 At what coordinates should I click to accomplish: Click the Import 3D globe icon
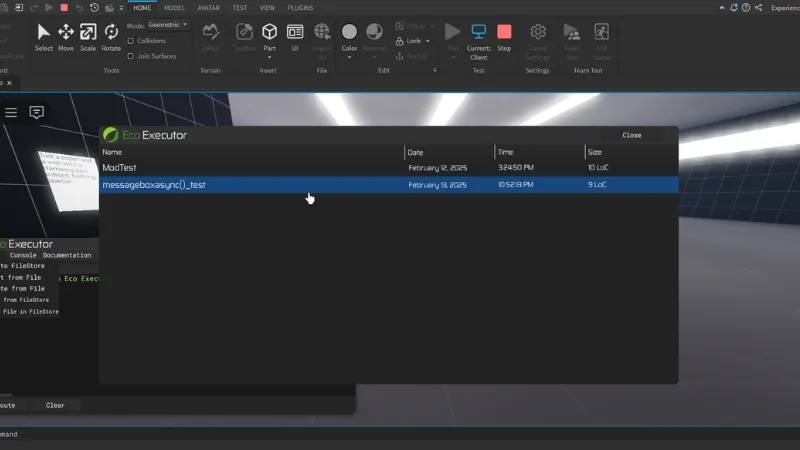322,32
